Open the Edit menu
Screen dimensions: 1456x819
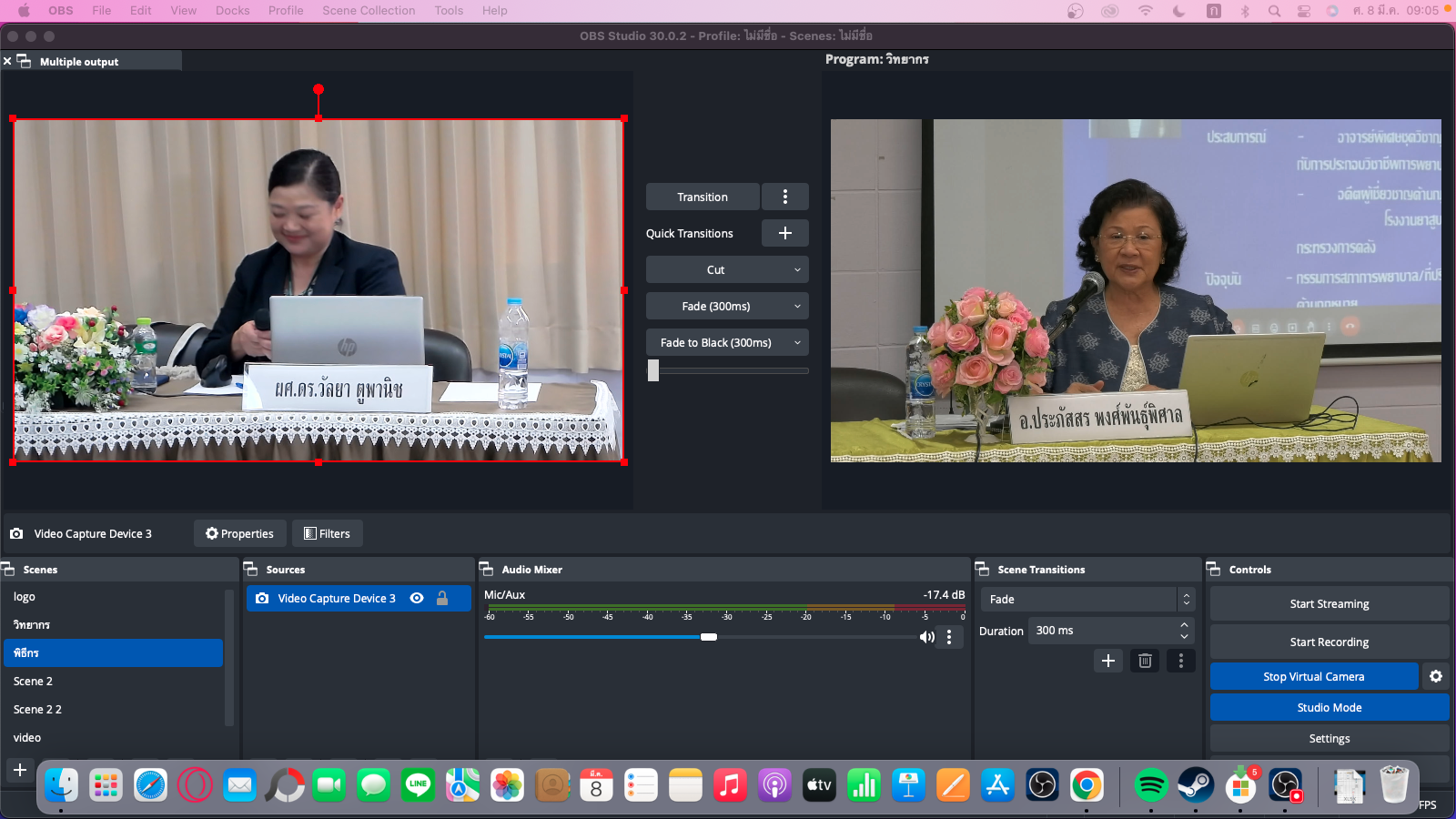click(x=141, y=11)
